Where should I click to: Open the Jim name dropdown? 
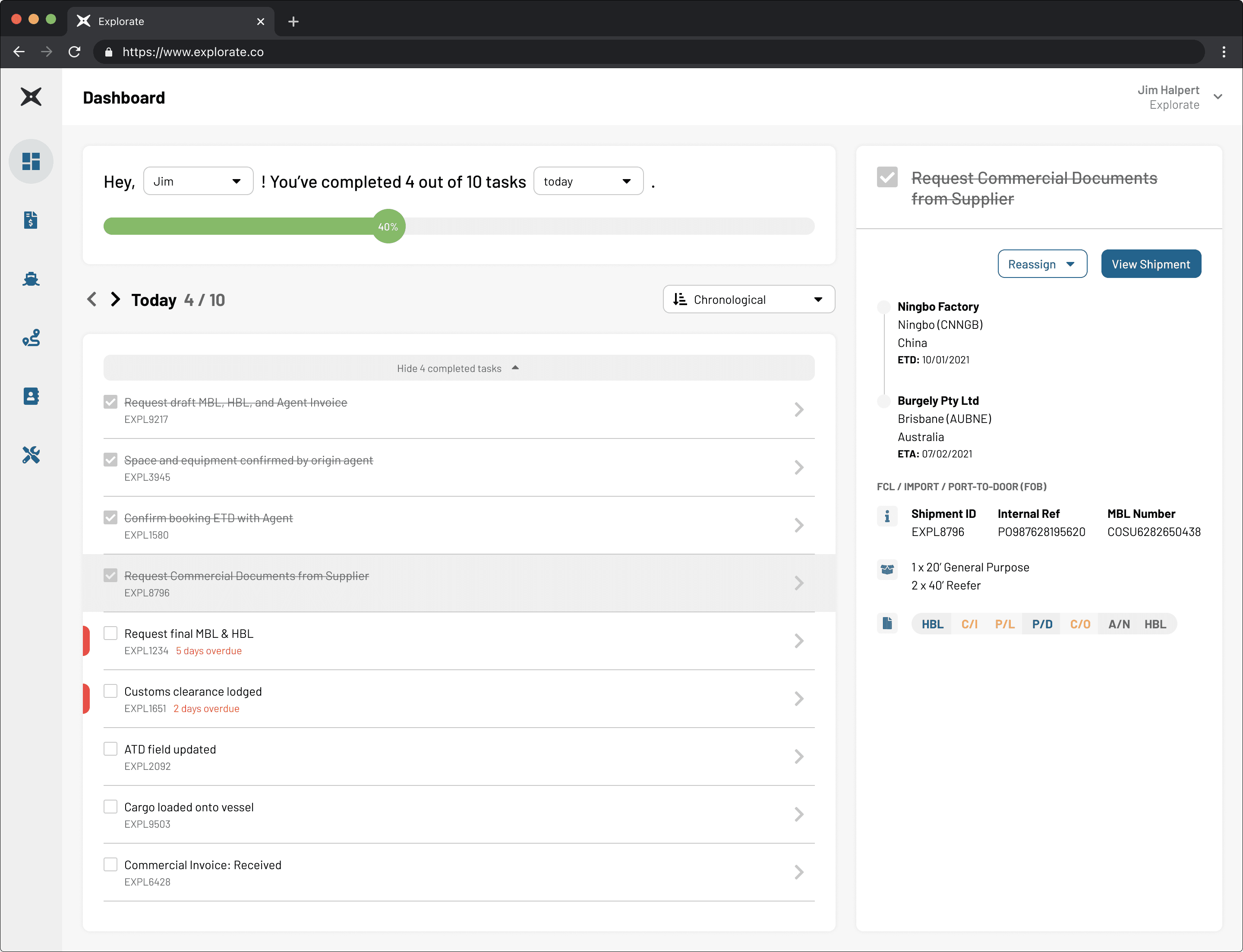pos(198,181)
